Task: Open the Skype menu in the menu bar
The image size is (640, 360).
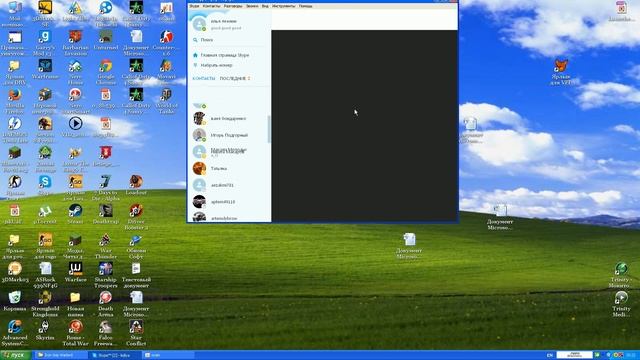Action: click(x=194, y=6)
